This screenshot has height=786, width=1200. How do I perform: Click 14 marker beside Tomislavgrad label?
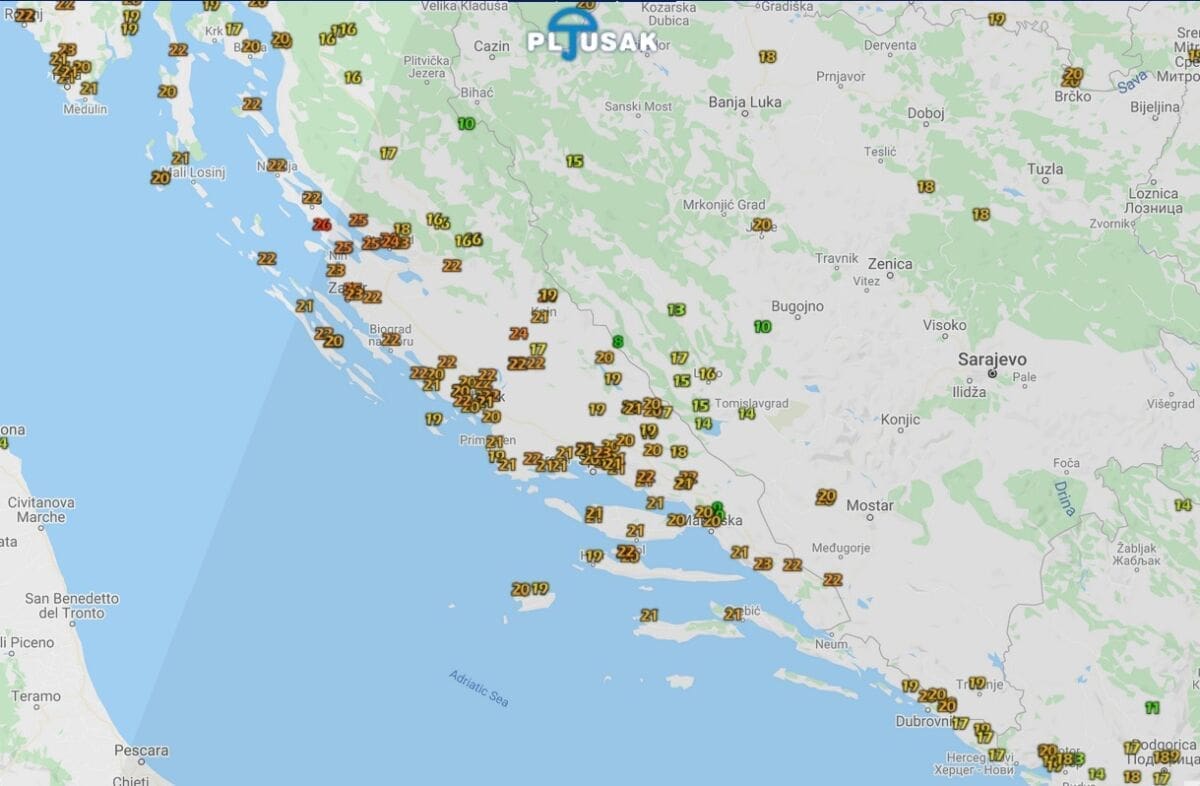(x=746, y=413)
